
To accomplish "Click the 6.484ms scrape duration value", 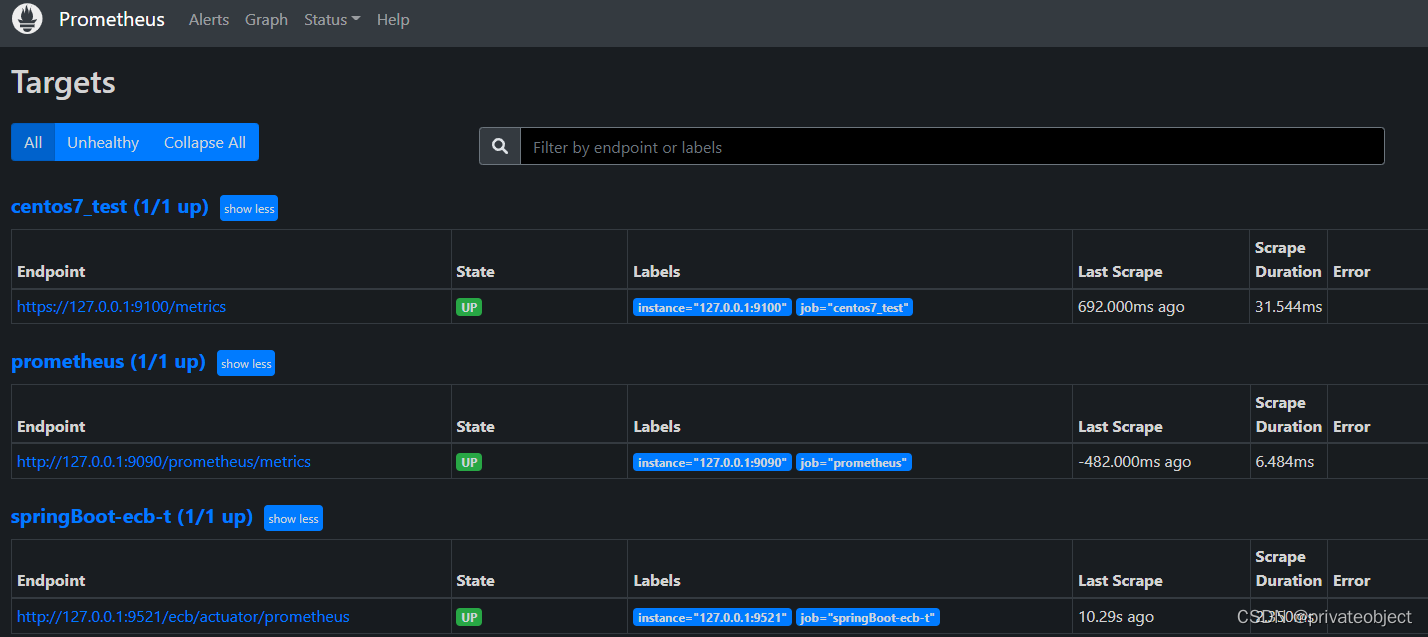I will click(x=1284, y=462).
